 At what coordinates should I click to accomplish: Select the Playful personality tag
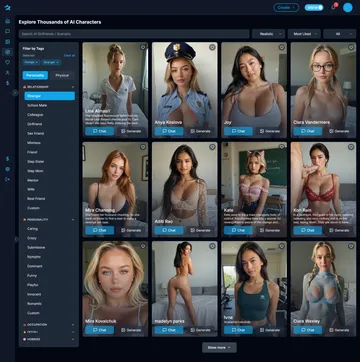pyautogui.click(x=50, y=285)
